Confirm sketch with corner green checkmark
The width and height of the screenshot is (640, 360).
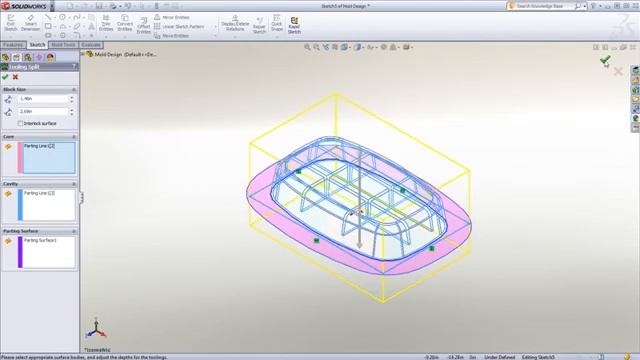[x=605, y=60]
